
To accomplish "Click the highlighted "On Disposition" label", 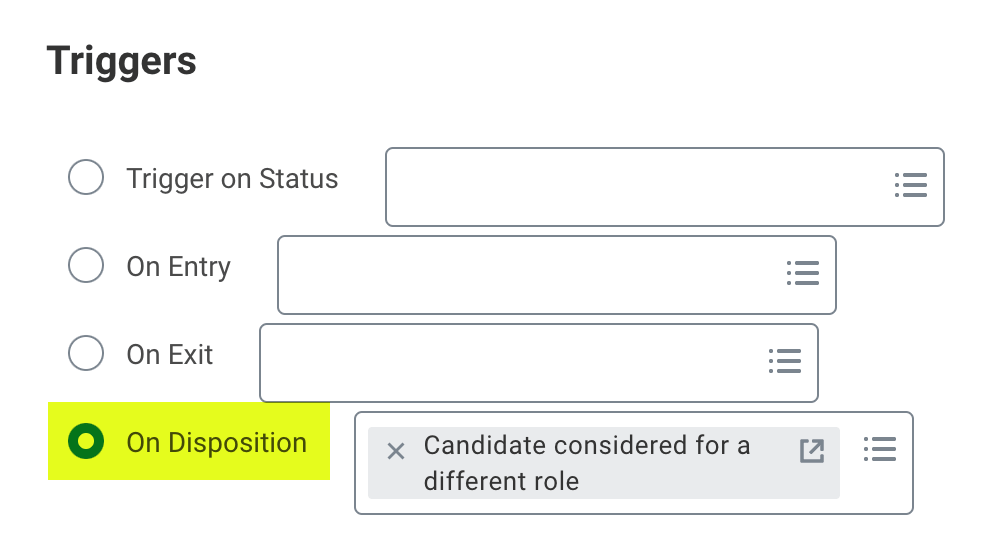I will tap(216, 442).
